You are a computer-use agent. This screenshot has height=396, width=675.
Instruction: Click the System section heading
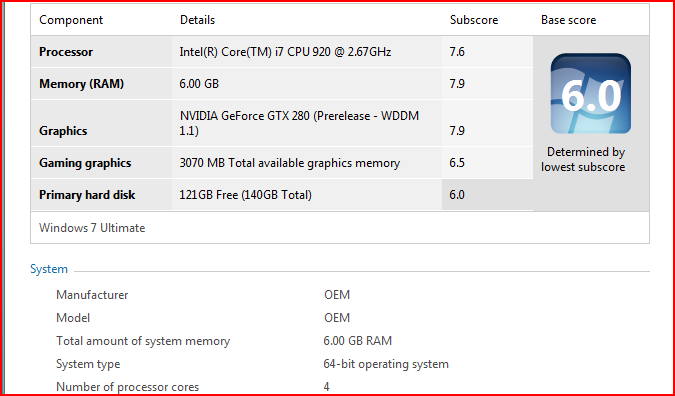pos(49,269)
